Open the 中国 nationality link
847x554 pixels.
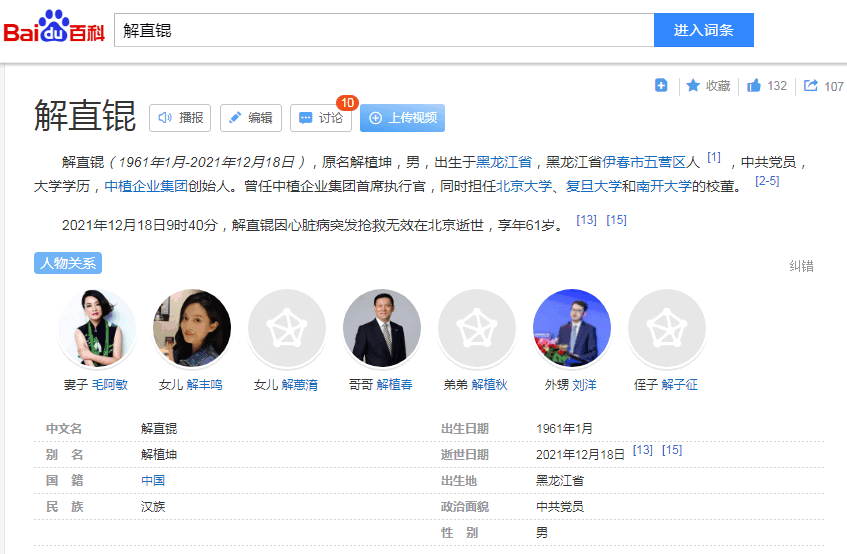[x=153, y=481]
